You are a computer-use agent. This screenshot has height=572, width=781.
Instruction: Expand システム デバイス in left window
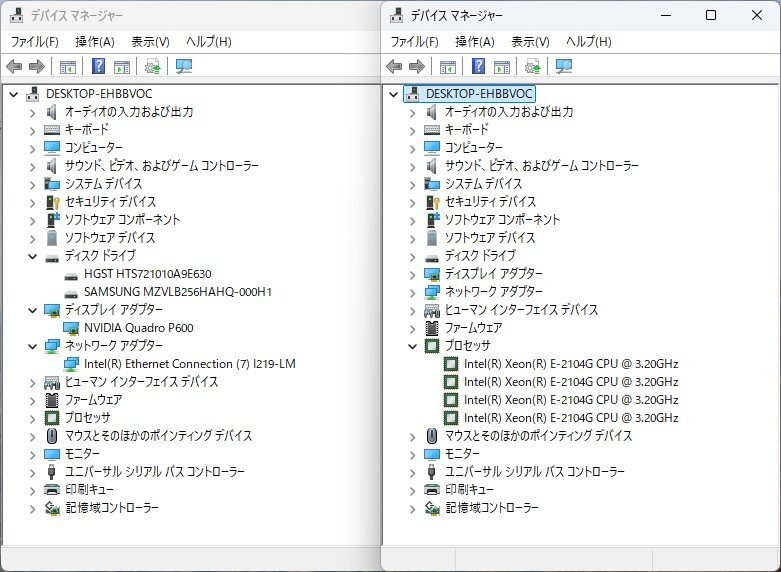[33, 185]
